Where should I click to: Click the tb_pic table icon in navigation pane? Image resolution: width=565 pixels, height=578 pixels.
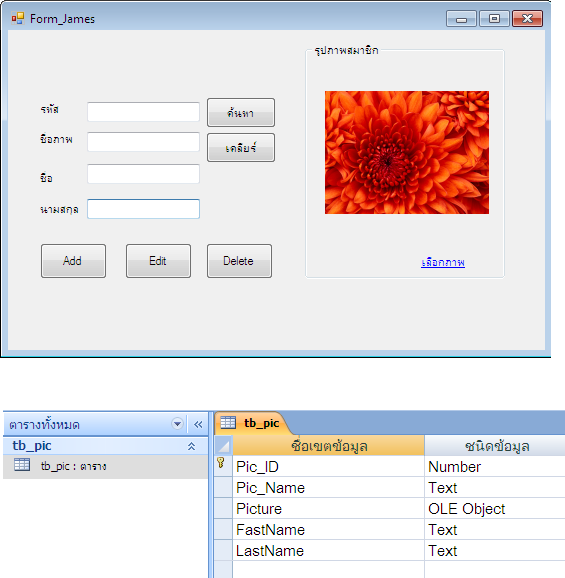click(22, 465)
